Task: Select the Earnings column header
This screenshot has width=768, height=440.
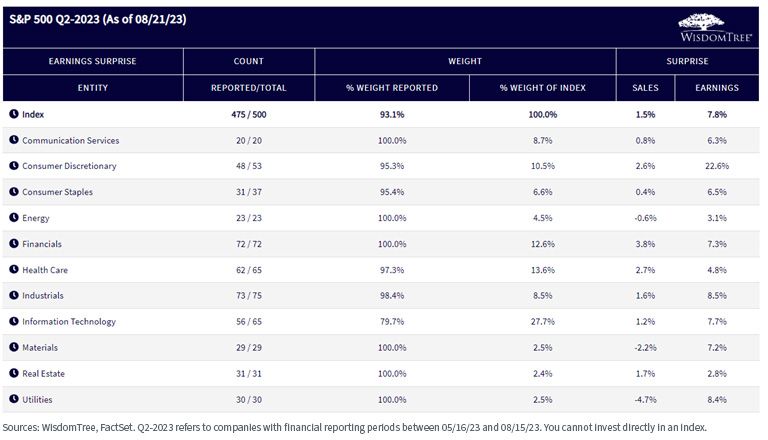Action: click(717, 88)
